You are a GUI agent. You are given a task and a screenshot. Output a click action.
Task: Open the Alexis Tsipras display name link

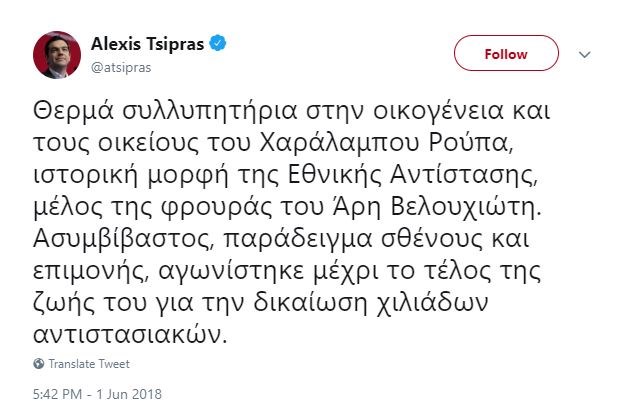coord(148,44)
